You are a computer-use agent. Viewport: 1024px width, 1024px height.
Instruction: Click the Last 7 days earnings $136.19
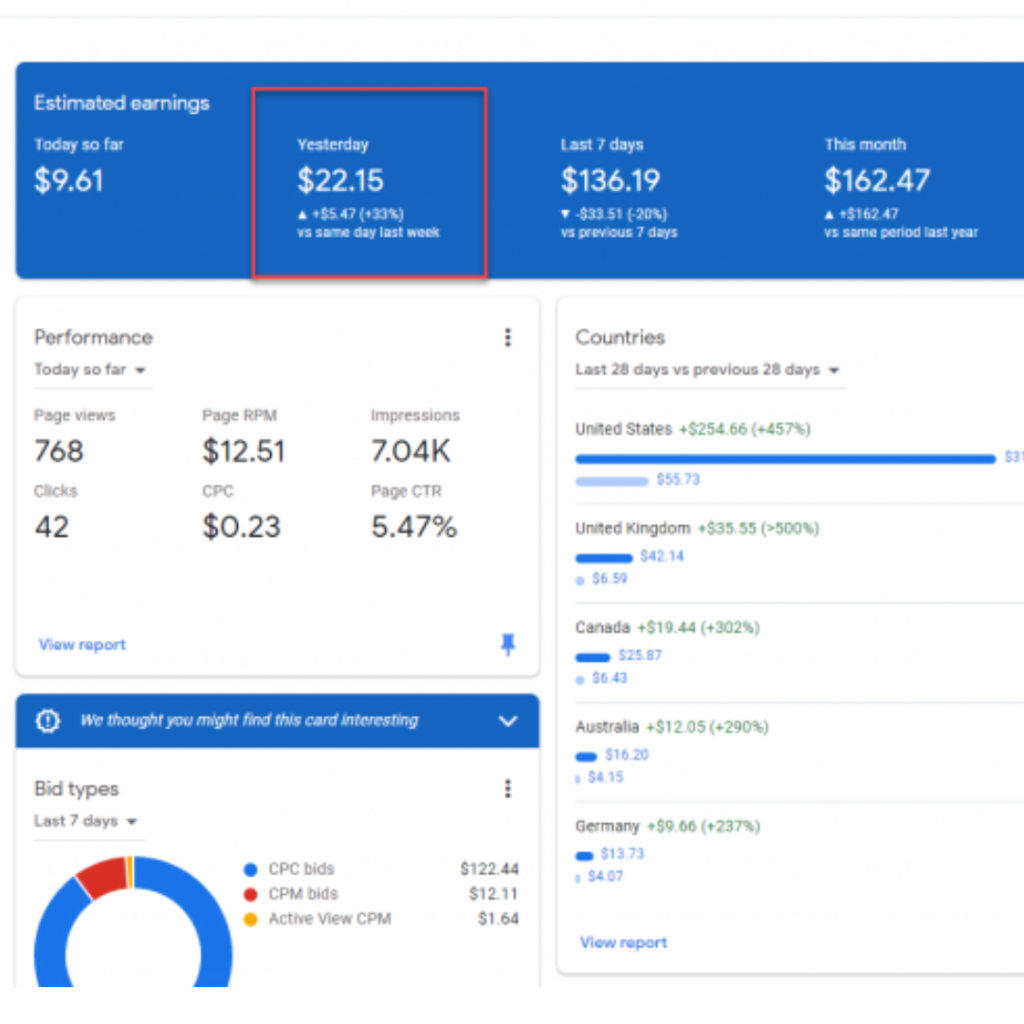pos(610,181)
